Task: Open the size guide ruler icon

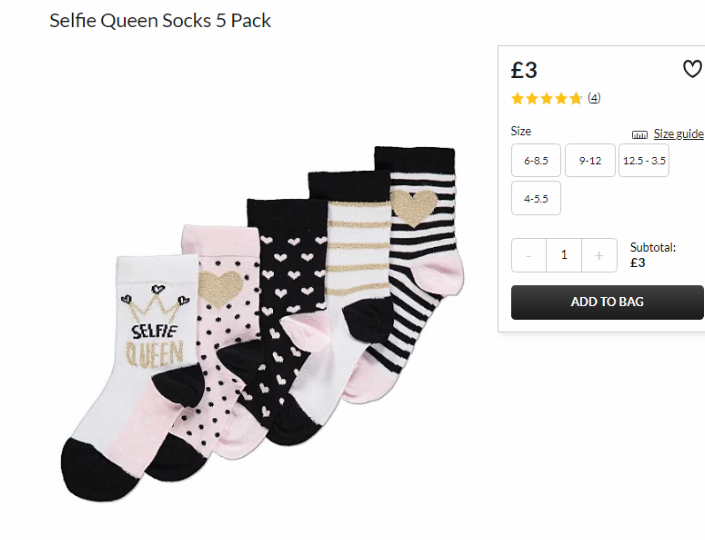Action: (639, 134)
